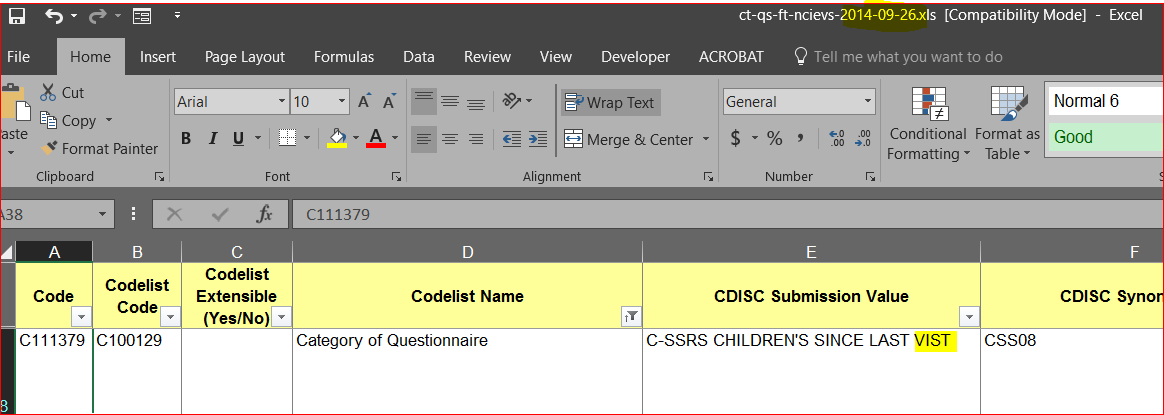Open the fill color palette arrow
Screen dimensions: 1164x415
(356, 138)
